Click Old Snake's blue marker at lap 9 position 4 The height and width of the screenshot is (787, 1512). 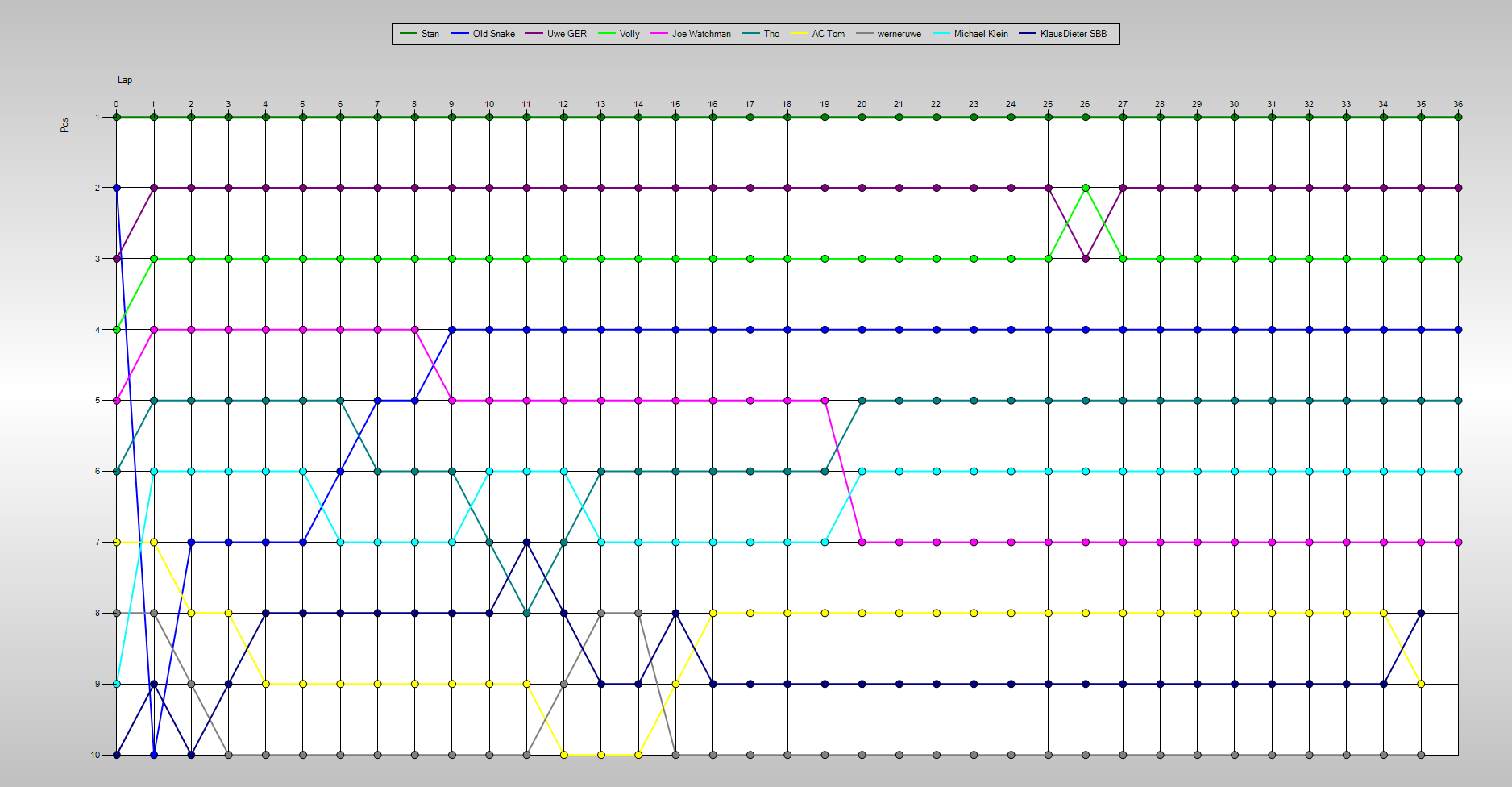452,330
